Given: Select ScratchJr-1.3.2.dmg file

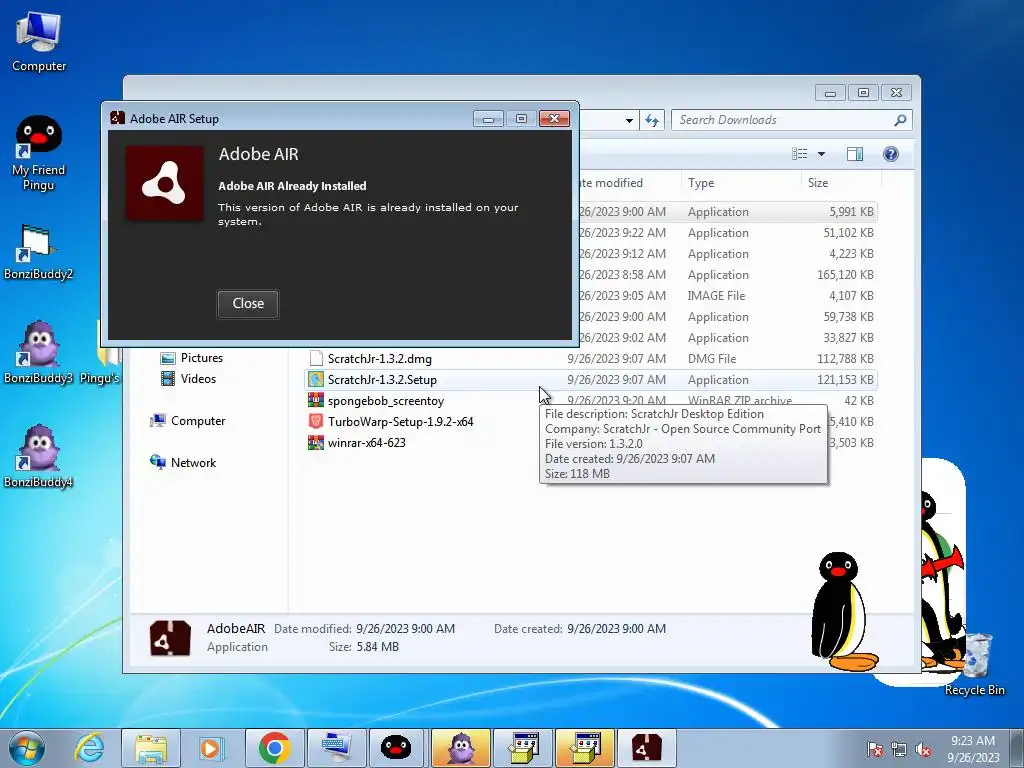Looking at the screenshot, I should [x=590, y=359].
